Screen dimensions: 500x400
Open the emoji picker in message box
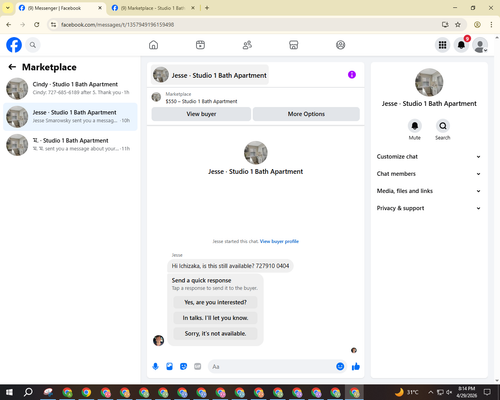(x=340, y=366)
